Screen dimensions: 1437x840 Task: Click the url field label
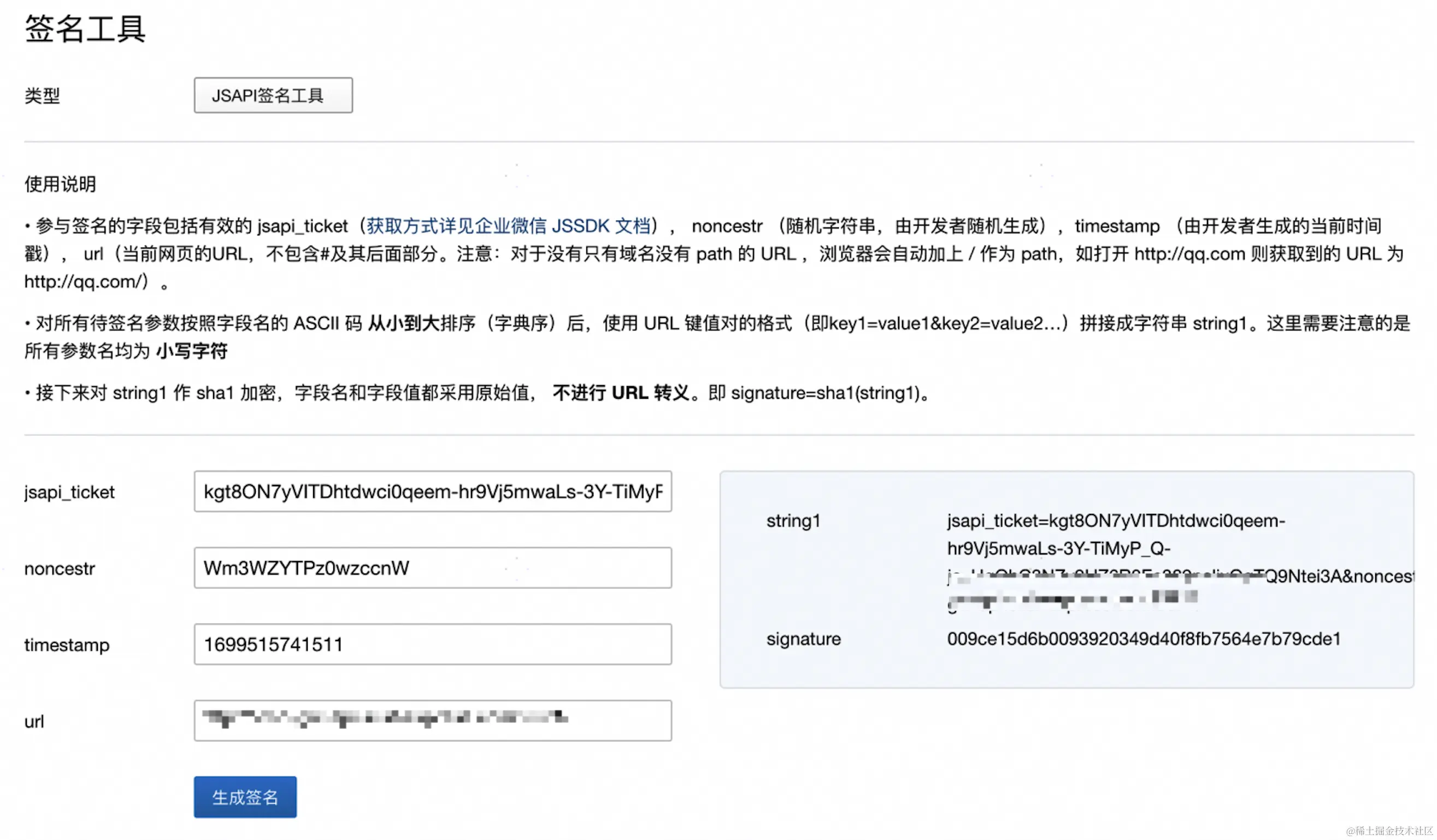[34, 721]
